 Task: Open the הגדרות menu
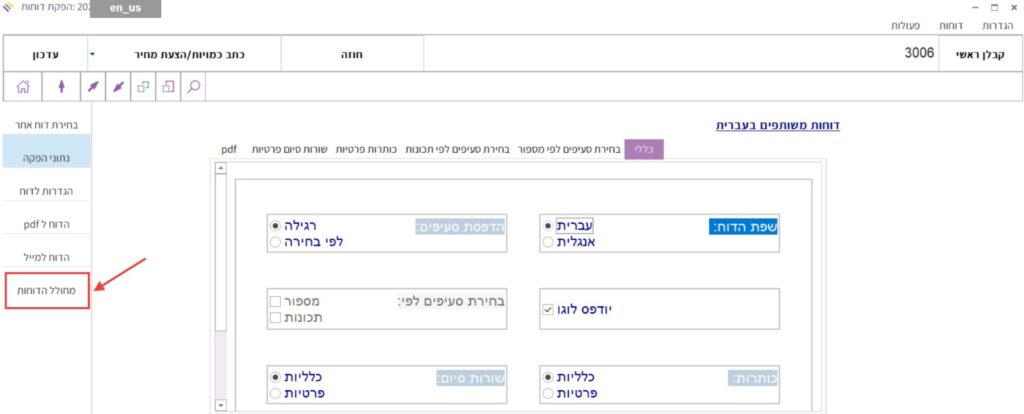[997, 25]
